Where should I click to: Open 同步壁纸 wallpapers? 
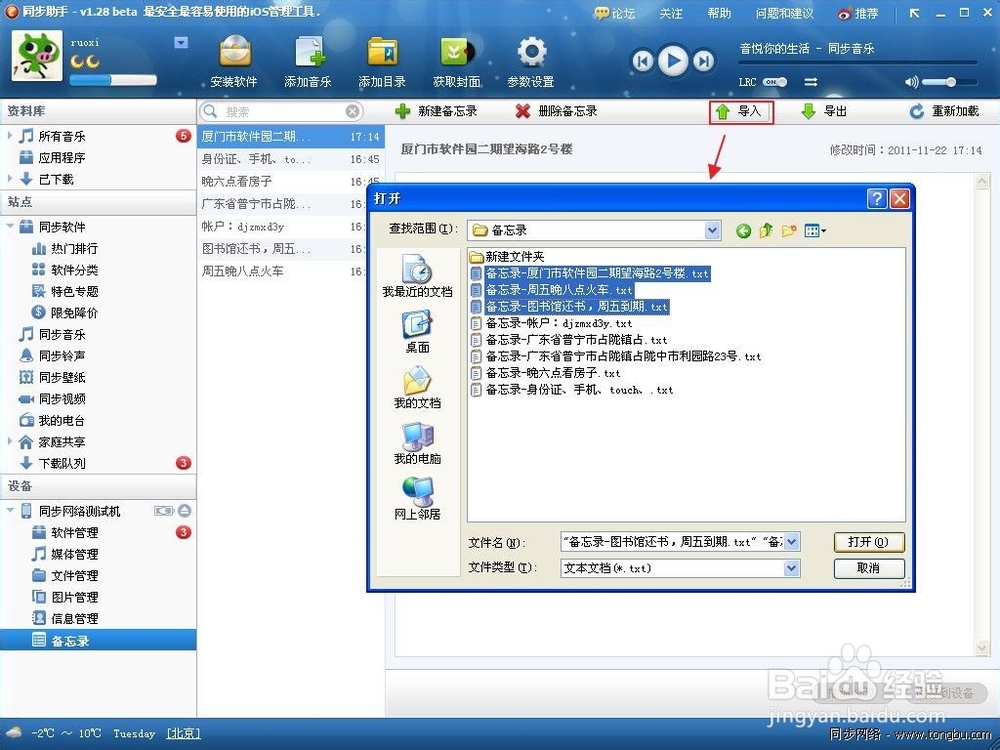(x=61, y=378)
